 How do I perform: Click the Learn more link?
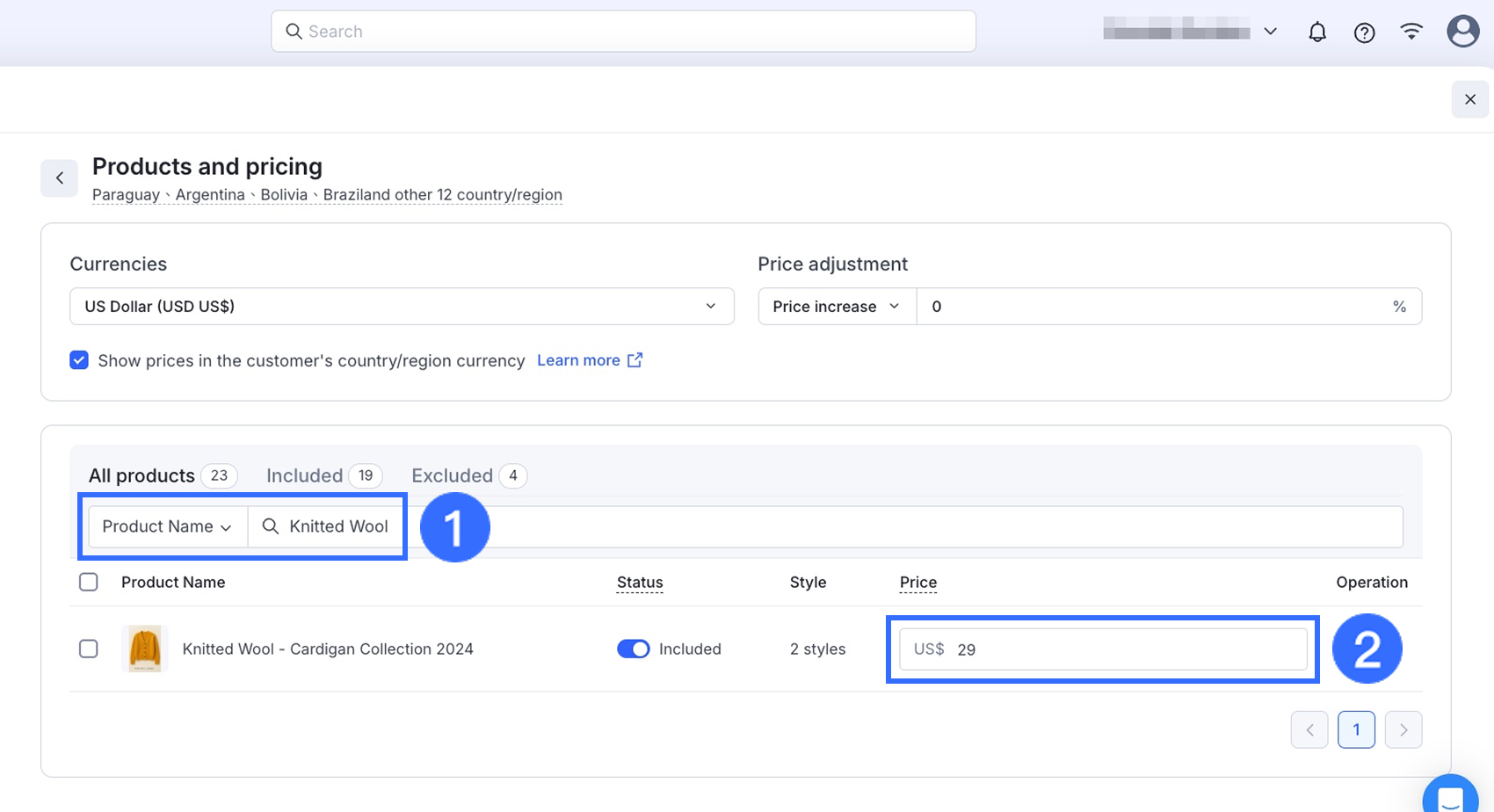pyautogui.click(x=578, y=360)
